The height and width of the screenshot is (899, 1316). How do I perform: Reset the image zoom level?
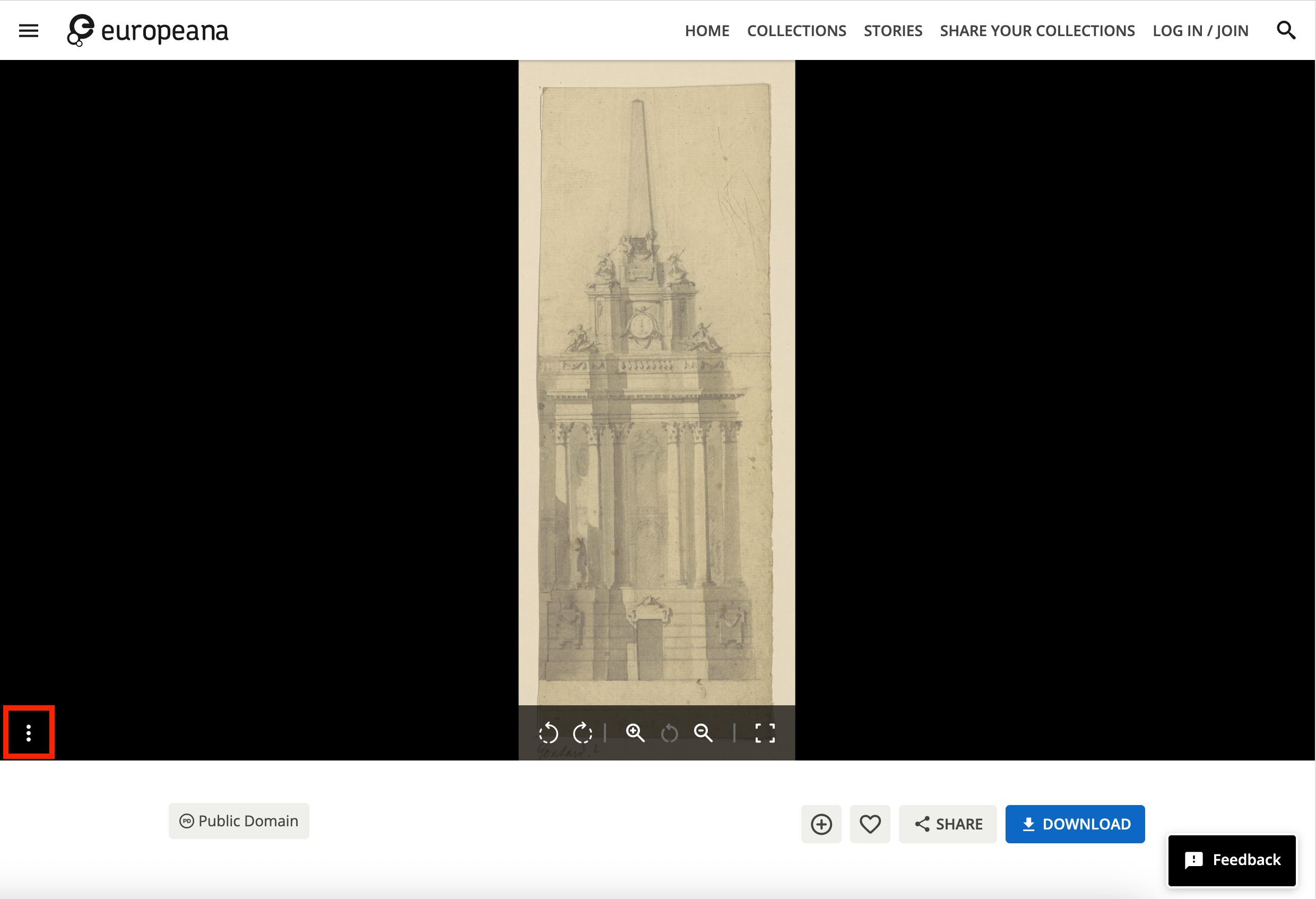[669, 732]
